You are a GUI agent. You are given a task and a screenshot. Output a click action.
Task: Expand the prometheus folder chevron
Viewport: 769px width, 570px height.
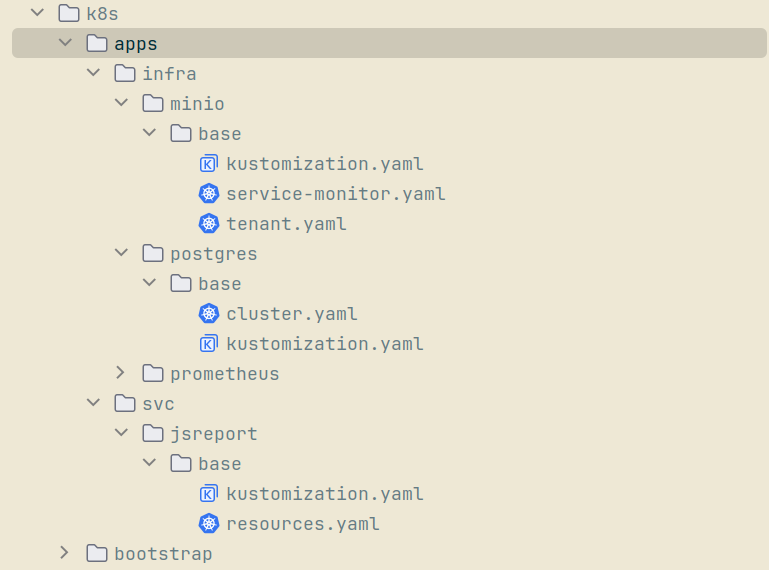tap(121, 374)
